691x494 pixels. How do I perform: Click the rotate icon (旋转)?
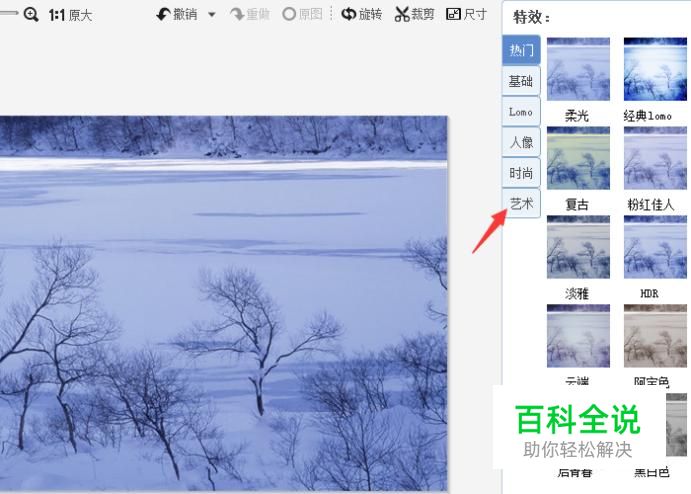tap(349, 14)
